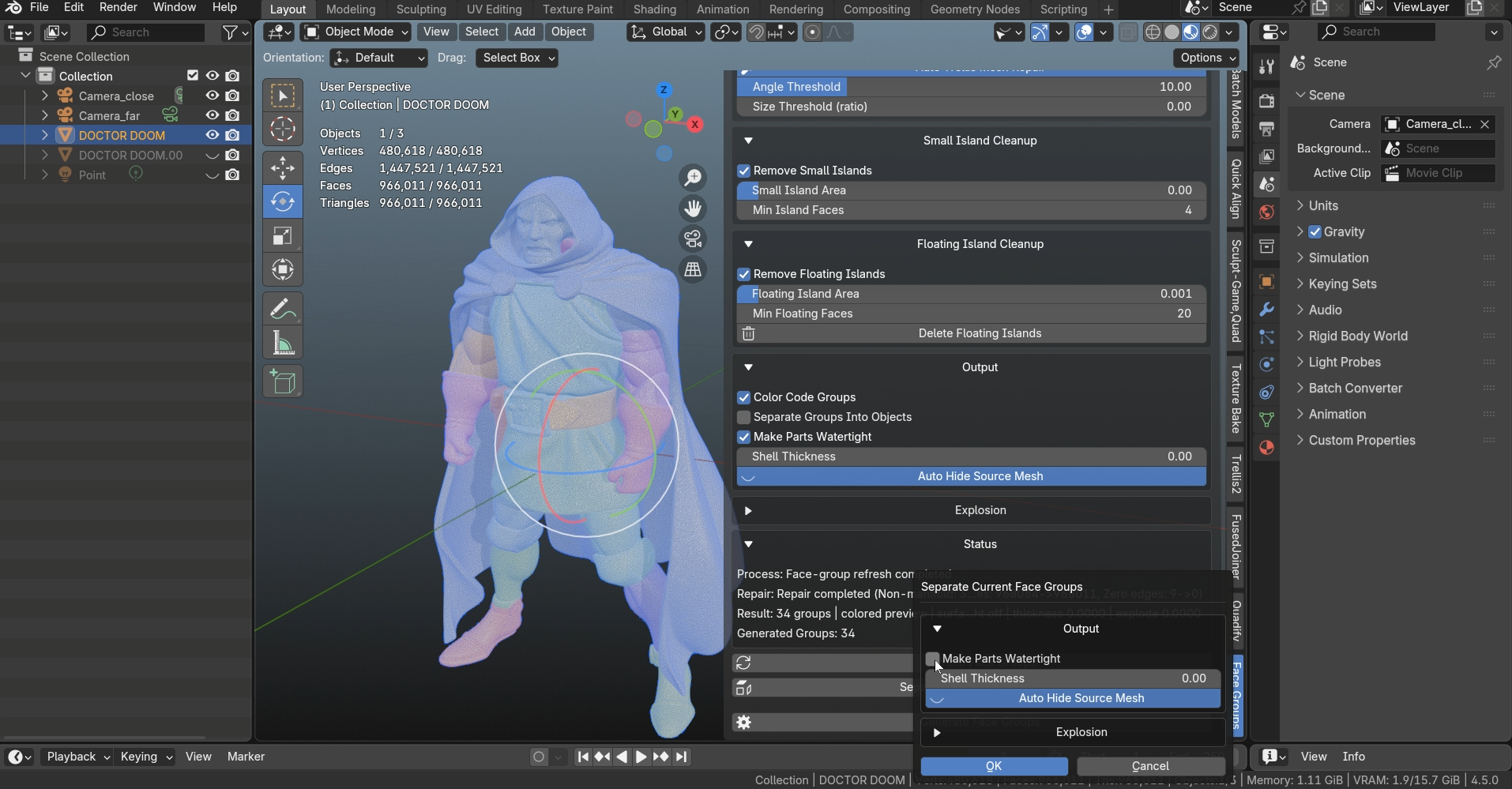Open the Render menu
The image size is (1512, 789).
[x=118, y=7]
